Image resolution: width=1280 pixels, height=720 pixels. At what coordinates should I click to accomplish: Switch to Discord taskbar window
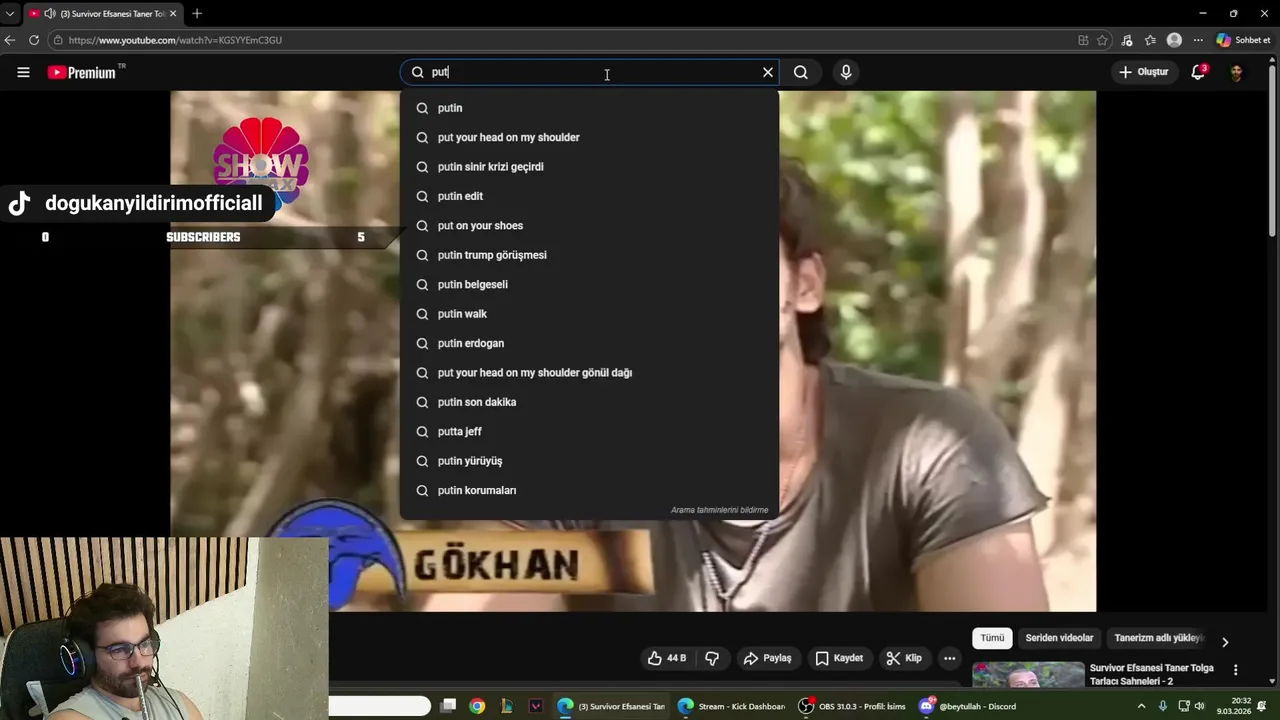coord(969,706)
